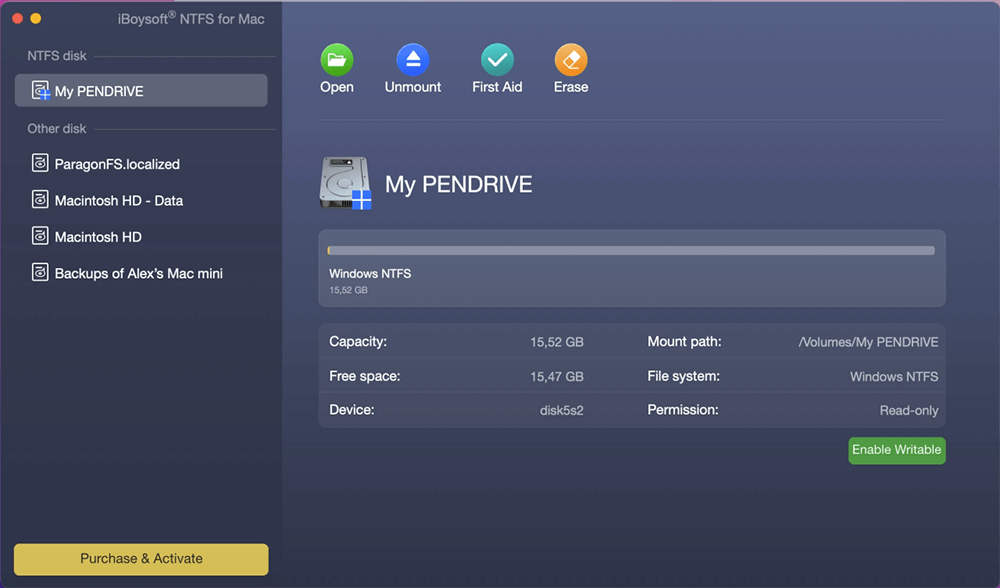Click the orange Erase icon
The image size is (1000, 588).
point(571,60)
